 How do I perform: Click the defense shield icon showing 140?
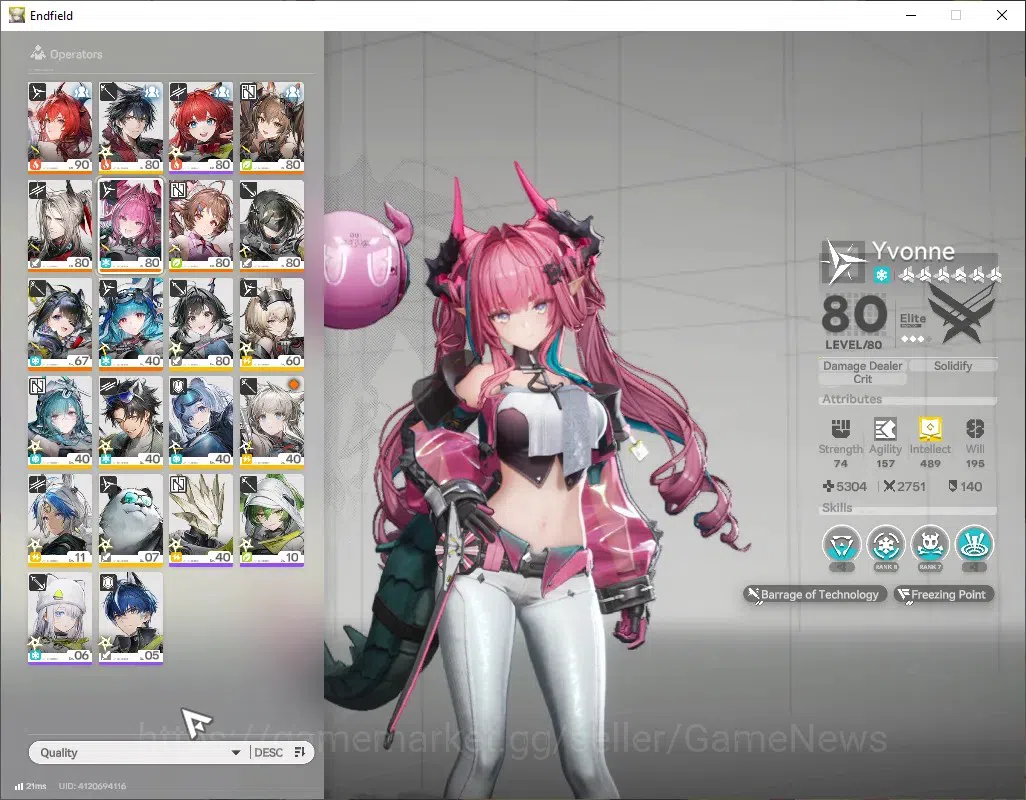(953, 486)
